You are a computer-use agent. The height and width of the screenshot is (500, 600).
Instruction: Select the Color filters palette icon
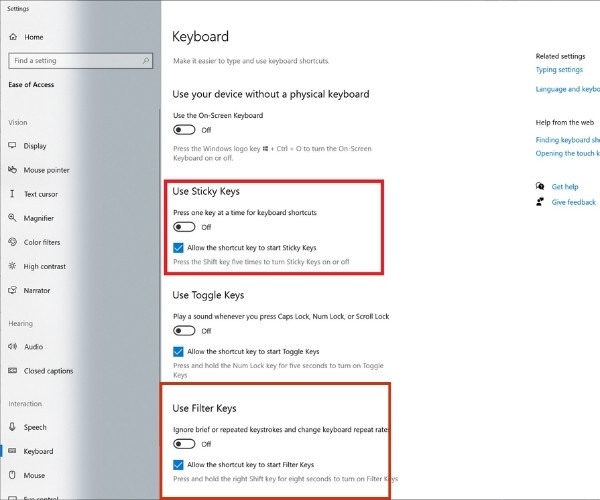12,242
